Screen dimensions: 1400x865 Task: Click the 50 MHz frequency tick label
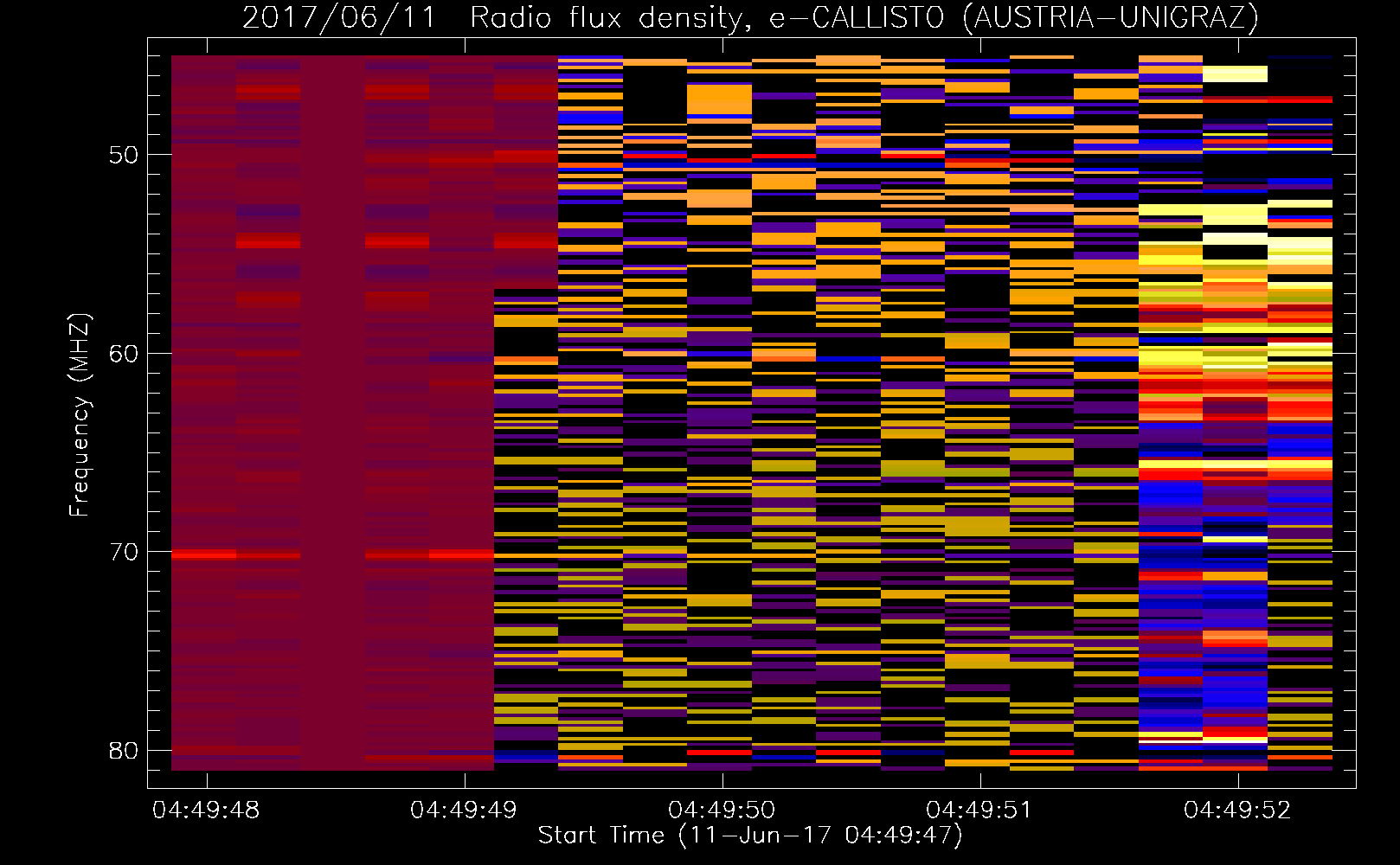[x=124, y=155]
